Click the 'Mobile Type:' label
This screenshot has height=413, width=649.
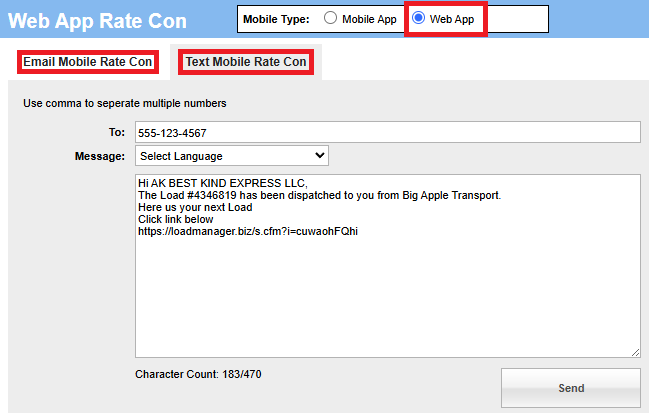(278, 19)
